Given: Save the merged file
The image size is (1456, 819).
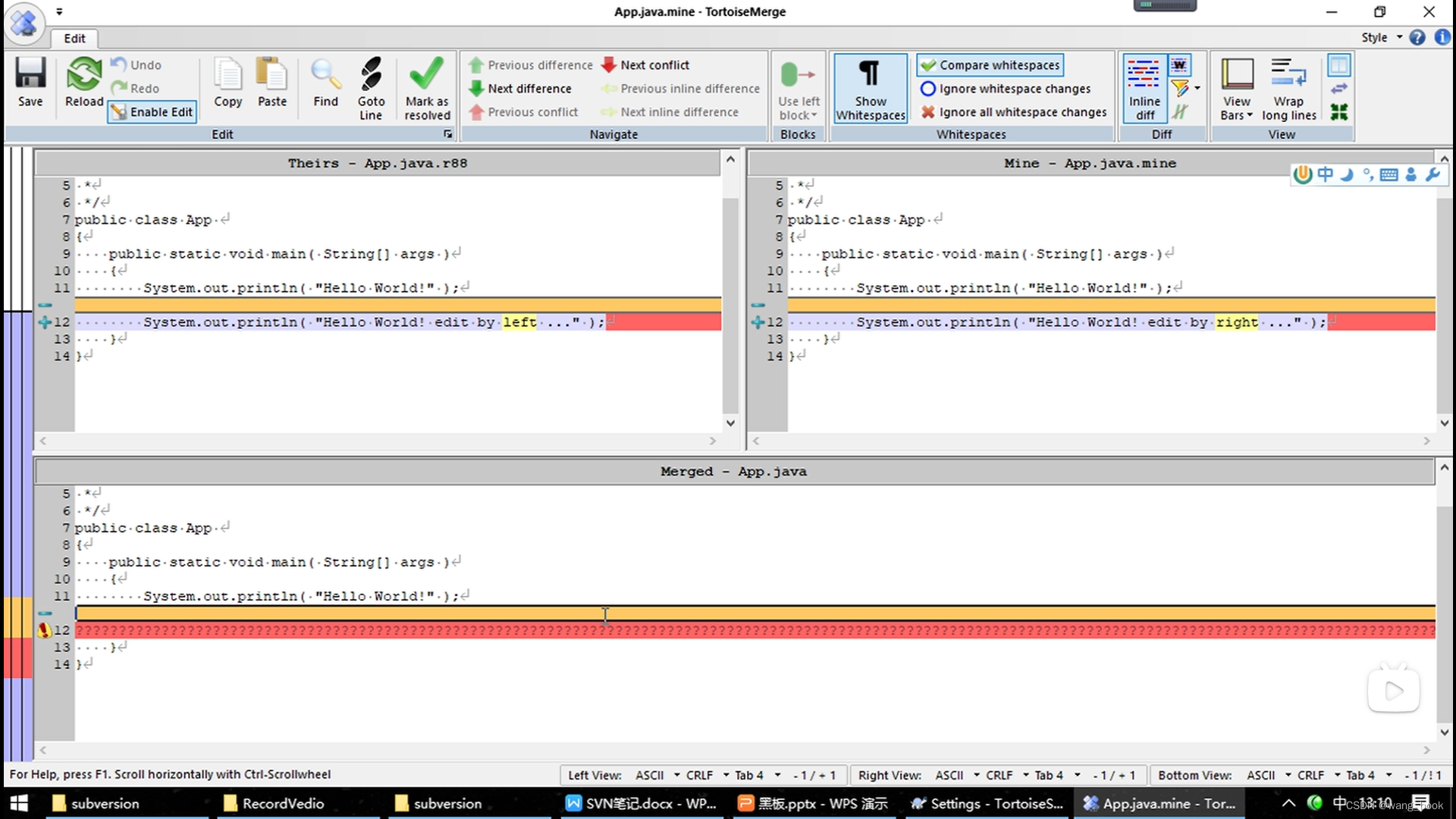Looking at the screenshot, I should tap(30, 82).
